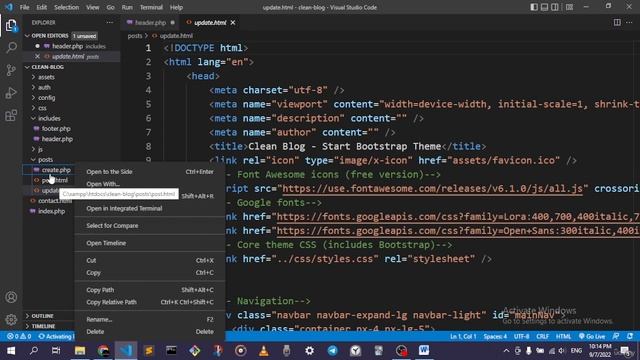Click the HTML language mode indicator
The height and width of the screenshot is (360, 640).
(x=563, y=337)
